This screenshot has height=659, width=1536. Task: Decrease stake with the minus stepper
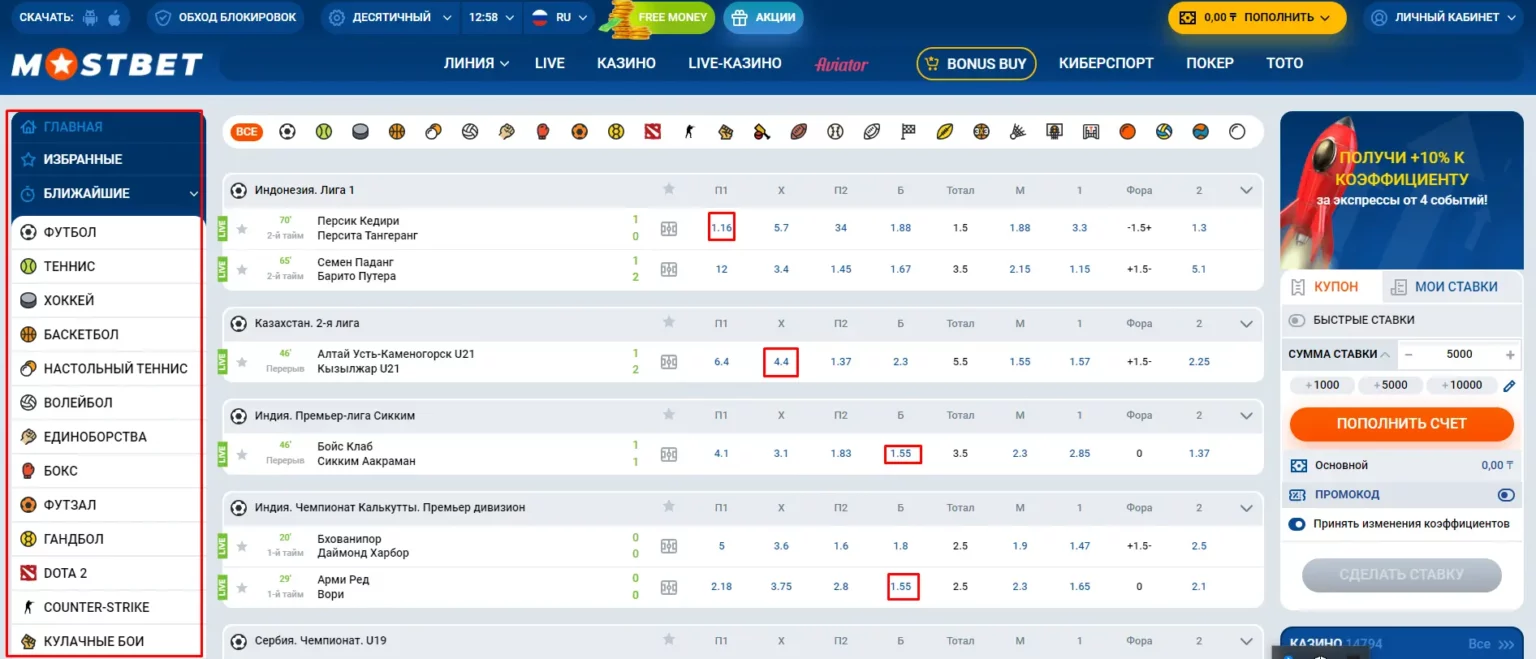click(x=1408, y=354)
